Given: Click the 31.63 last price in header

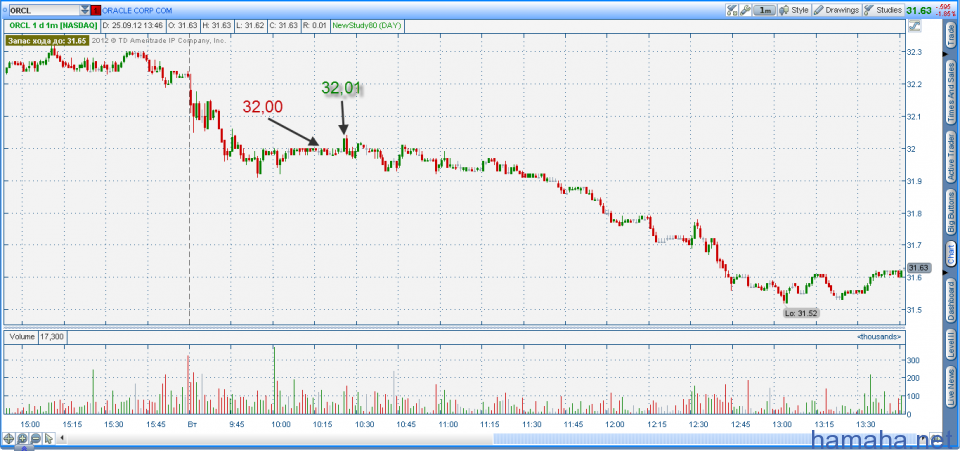Looking at the screenshot, I should (919, 10).
